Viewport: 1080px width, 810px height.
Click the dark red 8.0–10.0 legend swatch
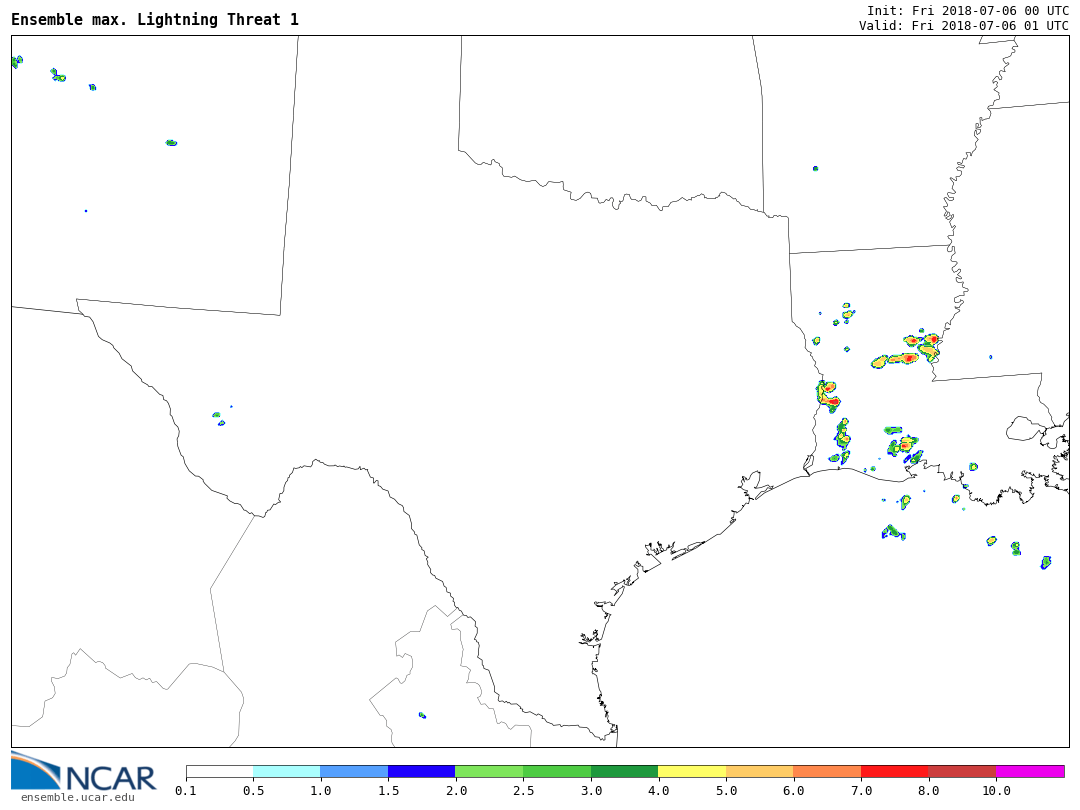tap(962, 771)
